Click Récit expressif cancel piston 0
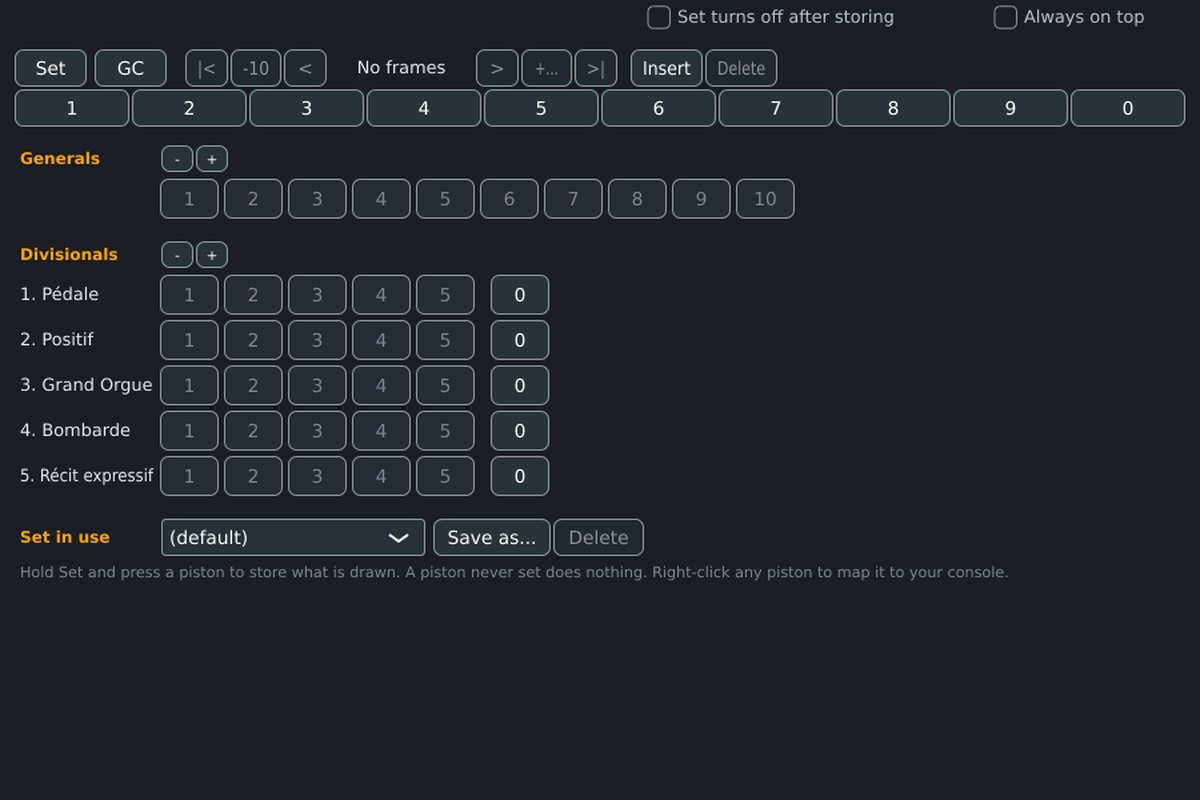This screenshot has width=1200, height=800. pos(520,476)
